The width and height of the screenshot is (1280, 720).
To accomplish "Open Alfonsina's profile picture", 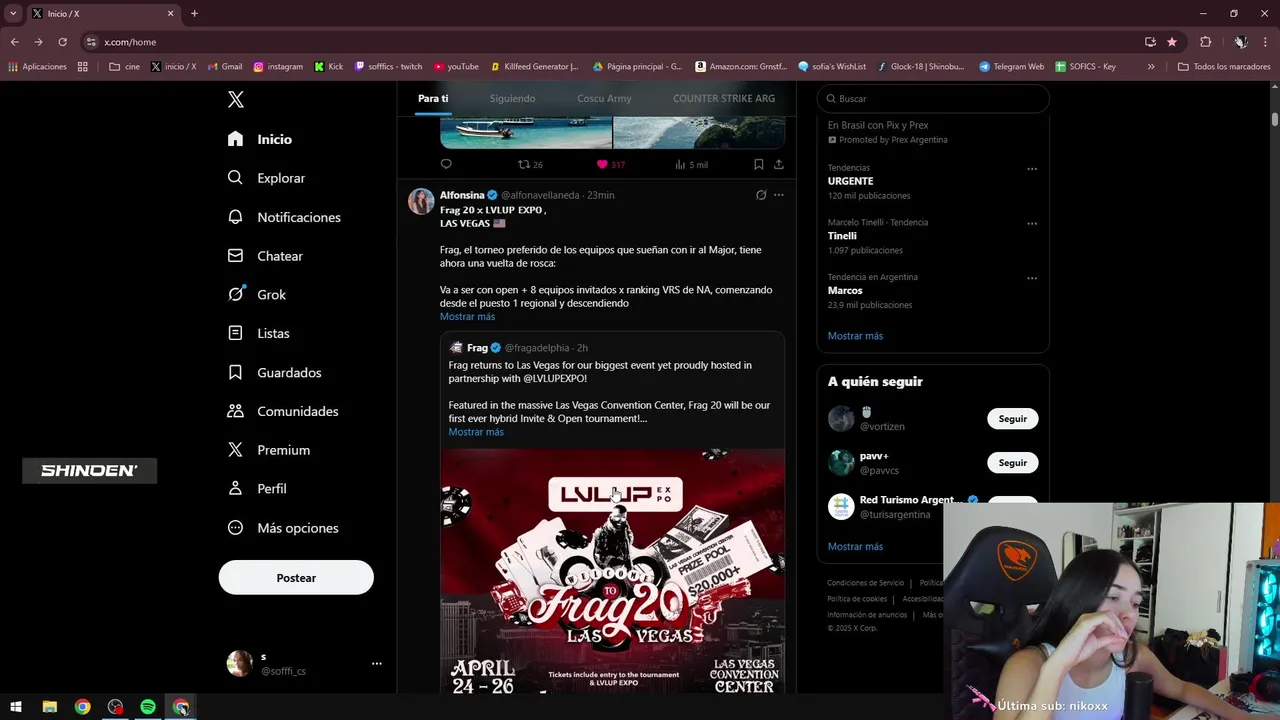I will (x=421, y=200).
